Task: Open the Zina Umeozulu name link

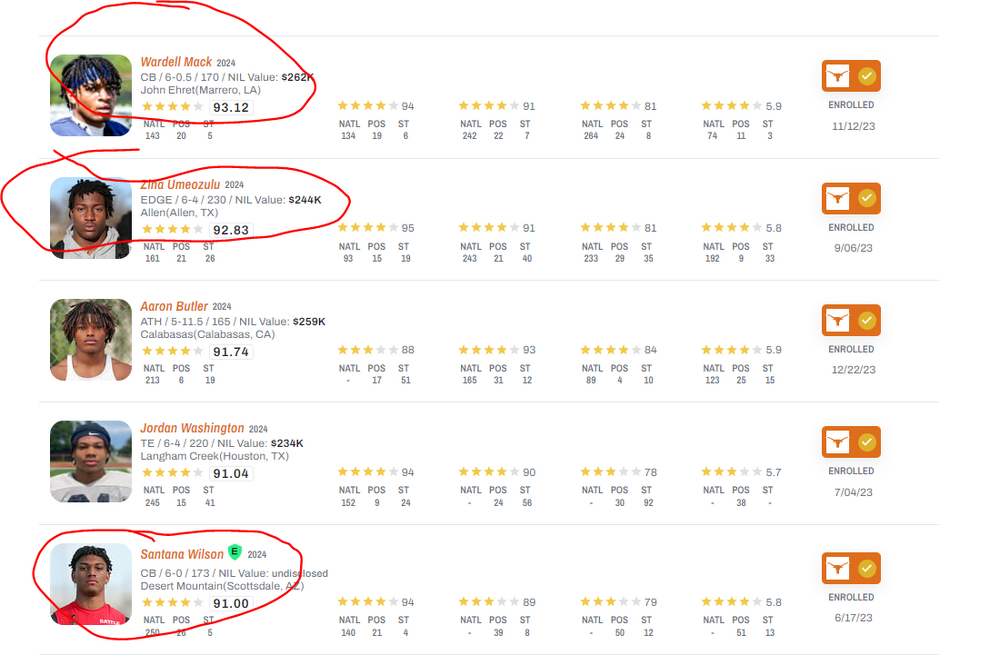Action: [x=180, y=184]
